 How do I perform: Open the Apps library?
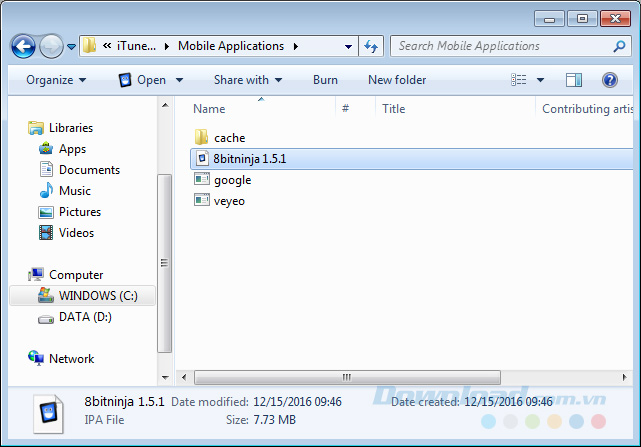coord(72,149)
